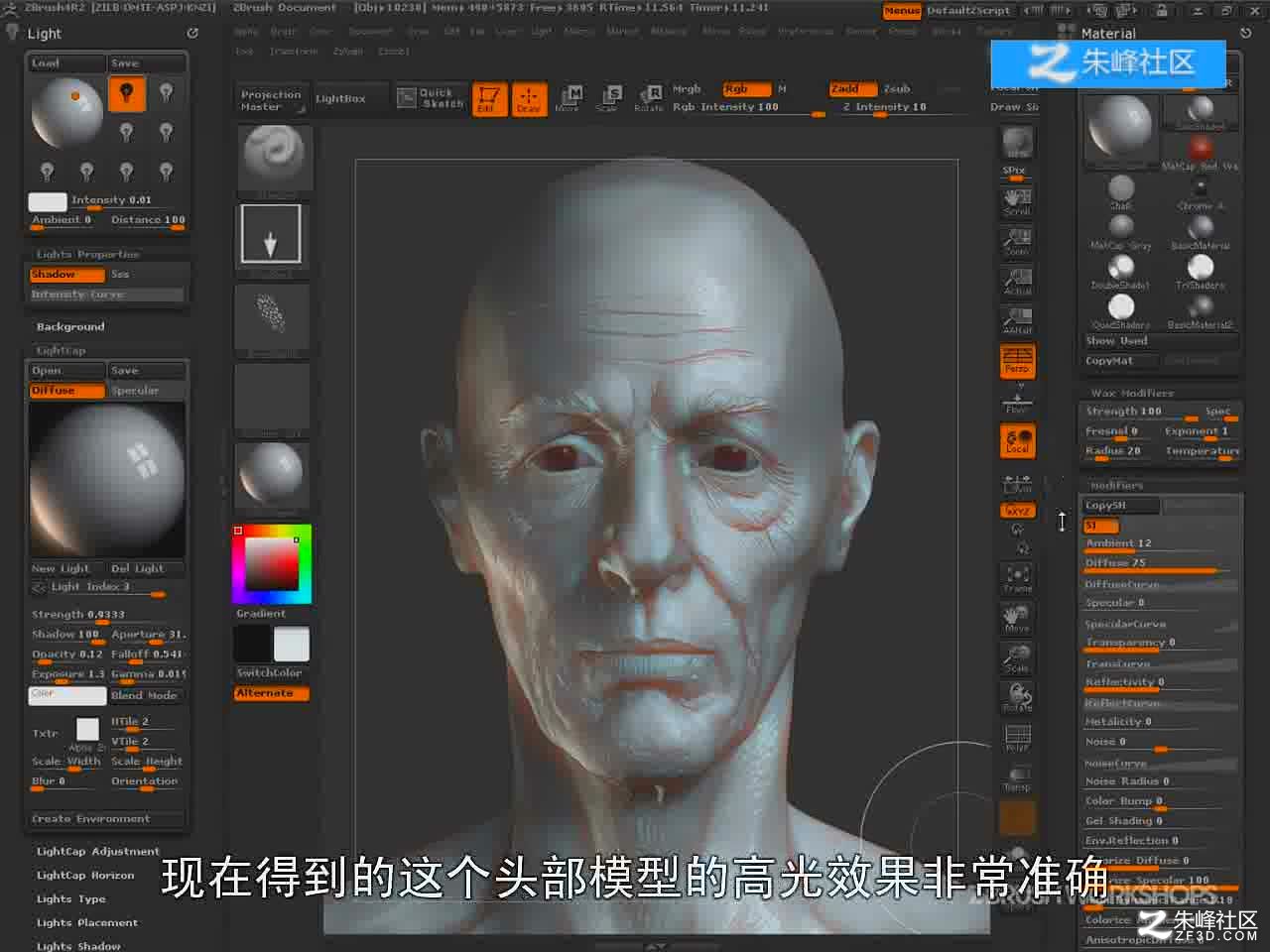Enable the Shadow light property

coord(66,275)
